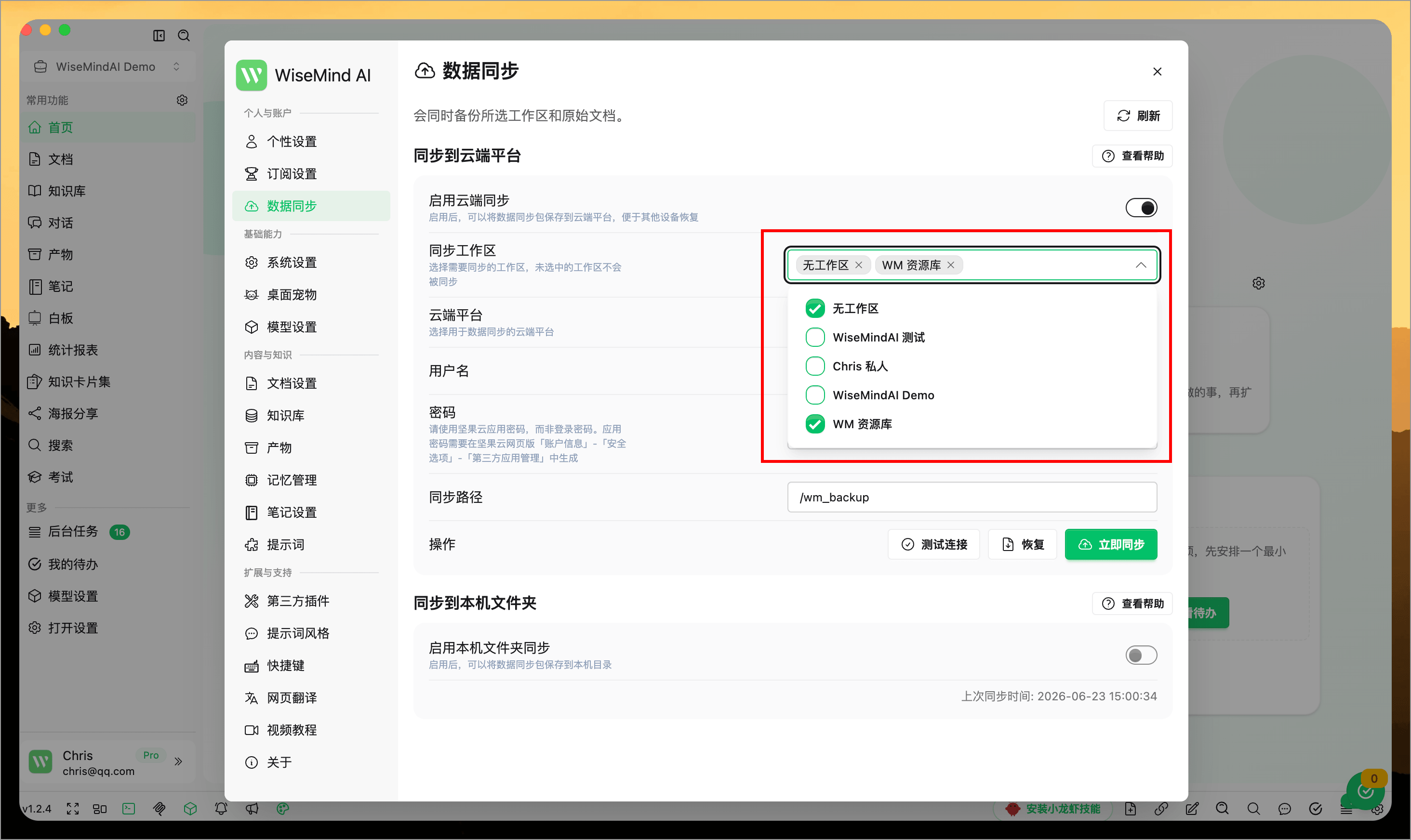
Task: Click the 刷新 refresh button
Action: point(1137,116)
